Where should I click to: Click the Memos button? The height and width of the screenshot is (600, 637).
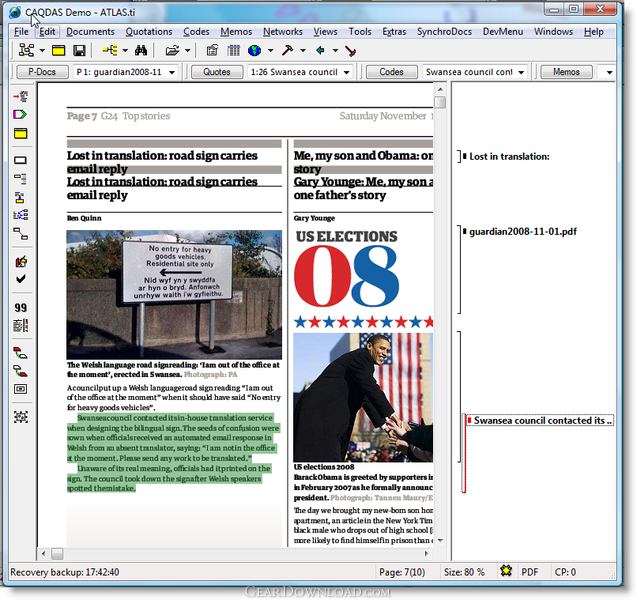click(x=566, y=72)
